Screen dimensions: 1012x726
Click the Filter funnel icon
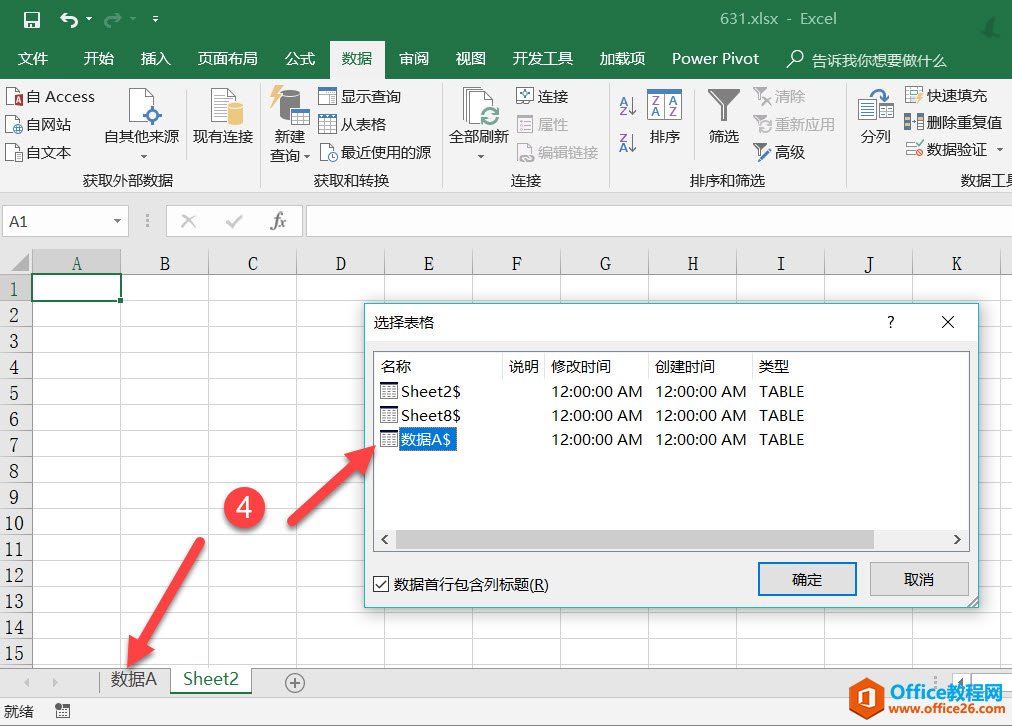coord(723,106)
